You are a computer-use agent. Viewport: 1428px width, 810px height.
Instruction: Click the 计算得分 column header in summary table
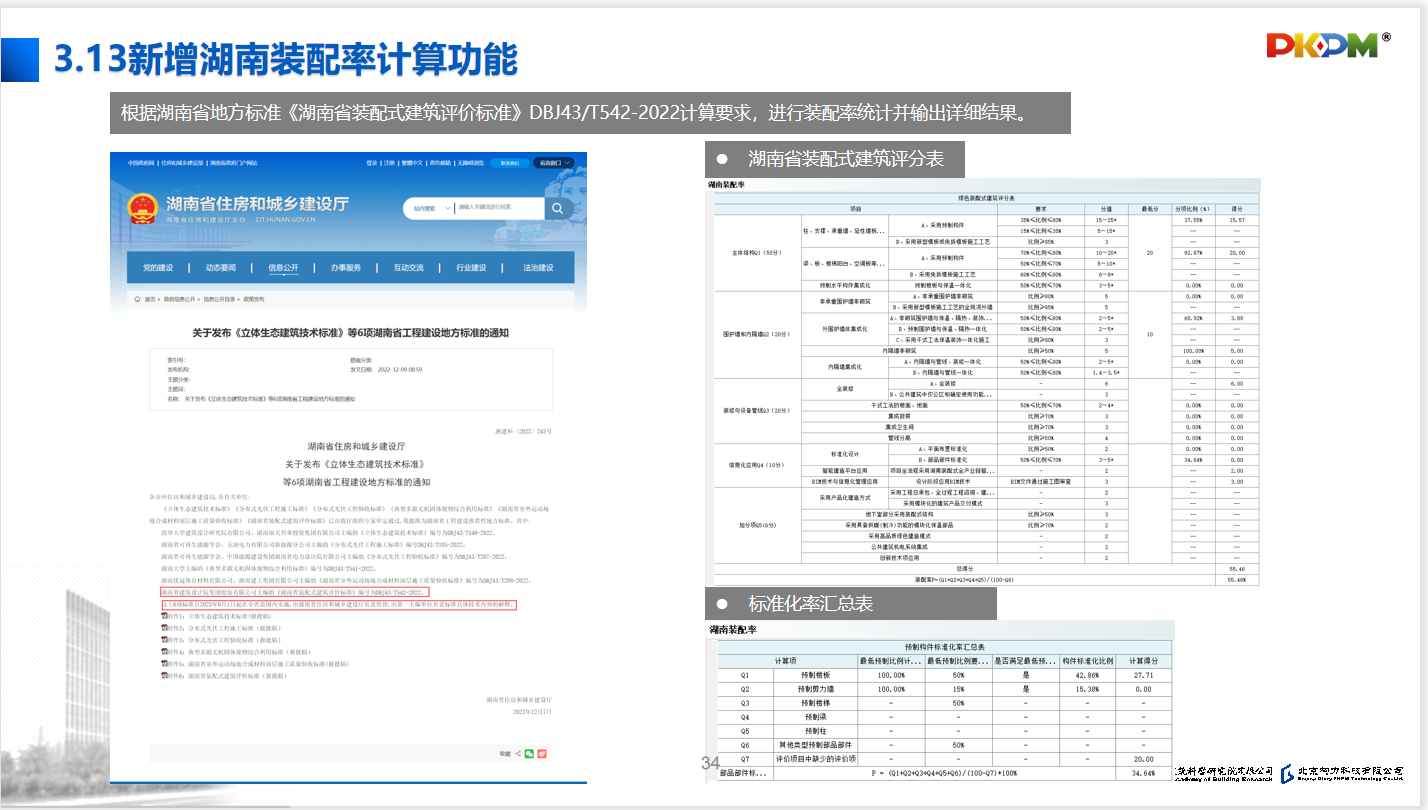coord(1143,662)
